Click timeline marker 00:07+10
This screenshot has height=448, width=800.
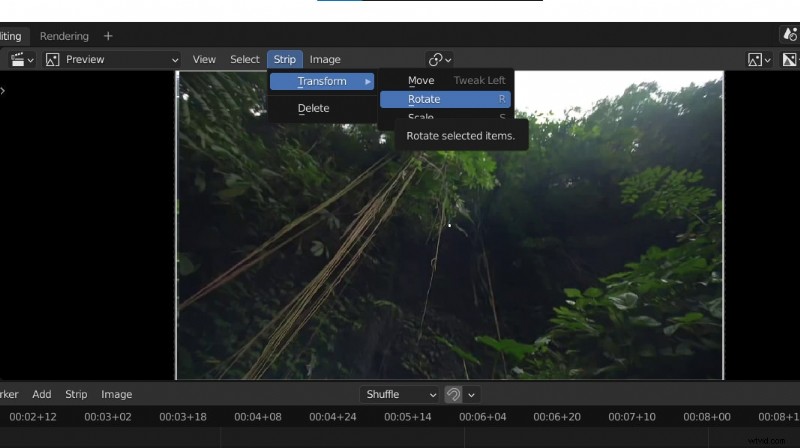[x=632, y=417]
